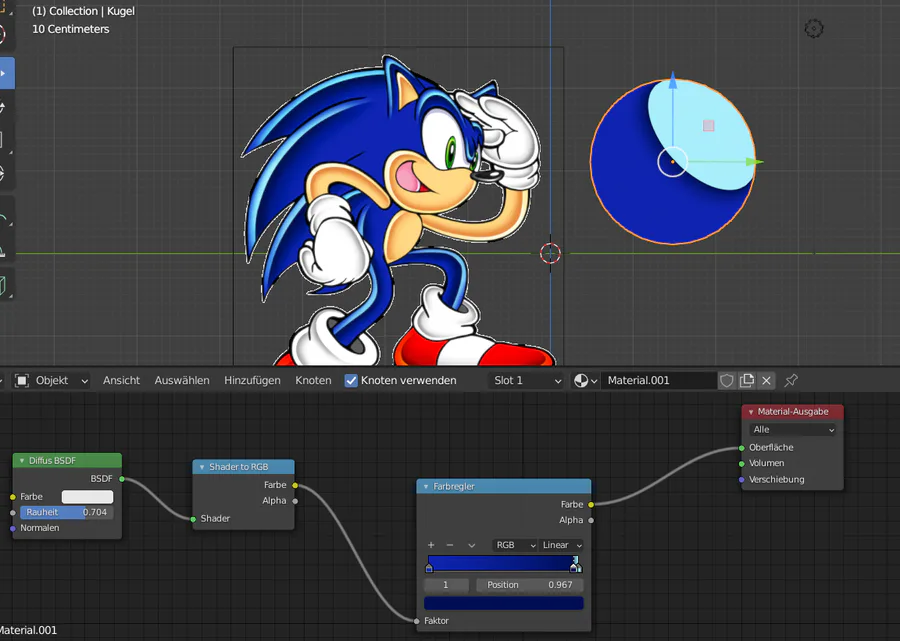The height and width of the screenshot is (641, 900).
Task: Click the Farbe input socket on Diffus BSDF
Action: pos(13,497)
